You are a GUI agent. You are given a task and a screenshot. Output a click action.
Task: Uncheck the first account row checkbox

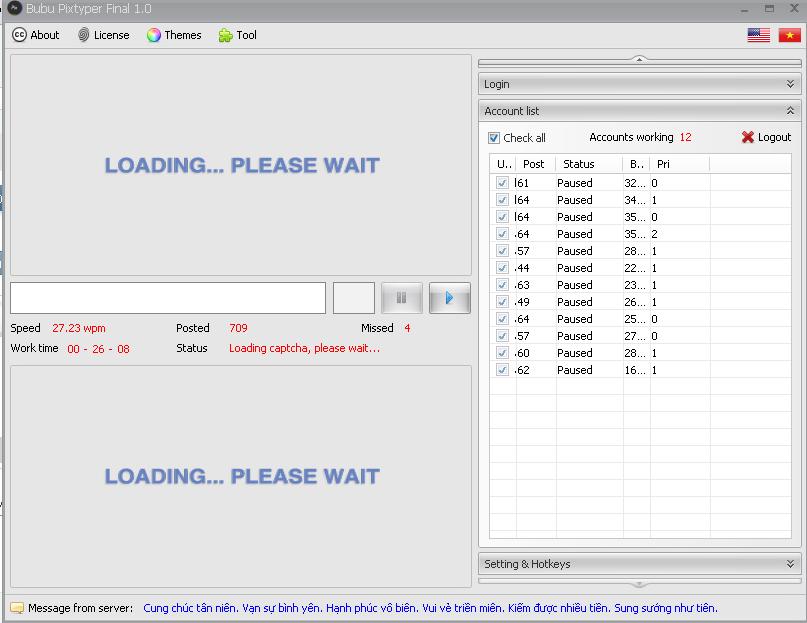pos(502,183)
